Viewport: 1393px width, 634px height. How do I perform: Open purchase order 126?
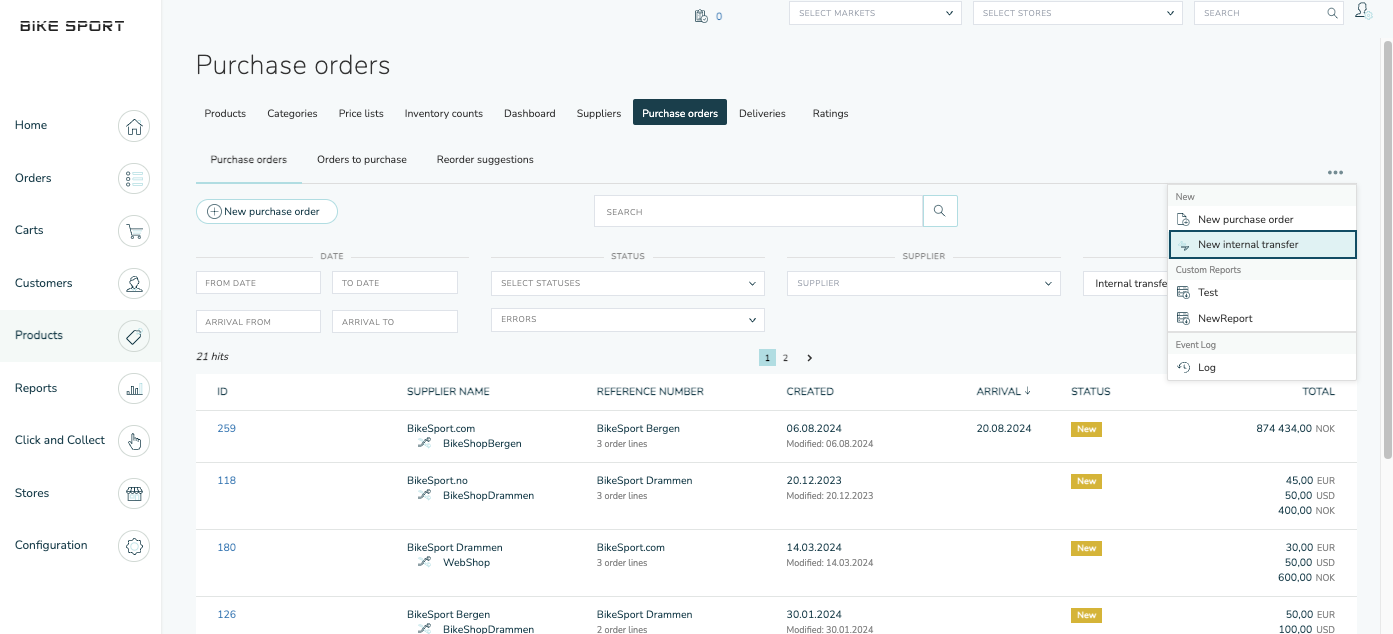(x=226, y=614)
